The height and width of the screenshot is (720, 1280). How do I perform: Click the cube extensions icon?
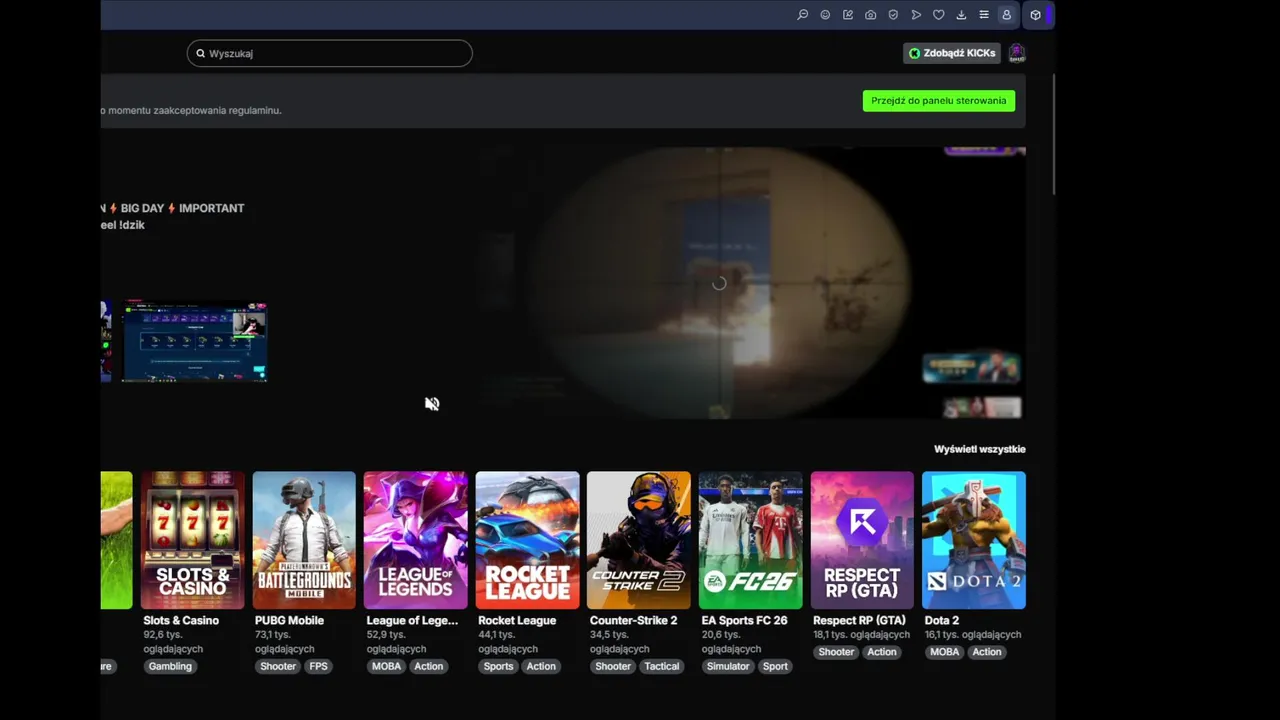coord(1035,15)
